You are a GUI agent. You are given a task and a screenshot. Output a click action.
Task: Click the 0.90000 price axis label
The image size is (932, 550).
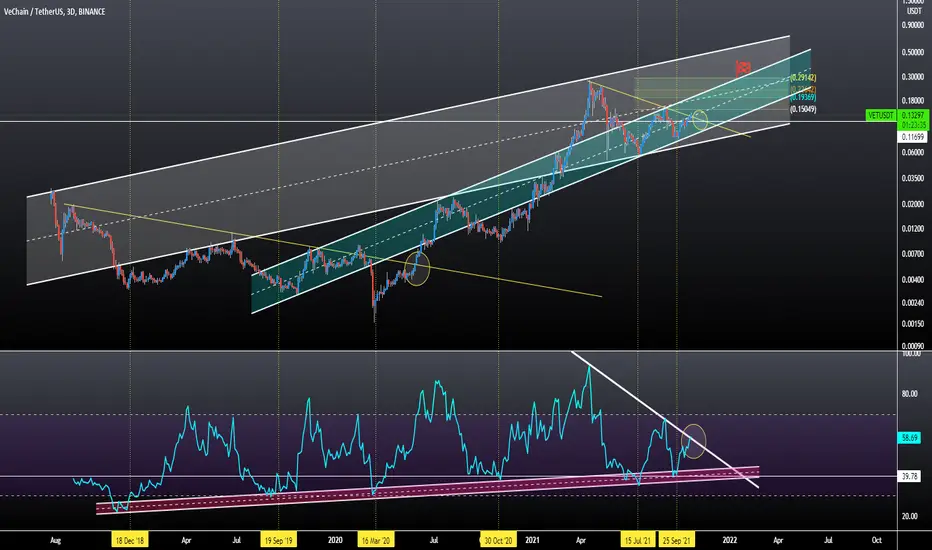pyautogui.click(x=913, y=25)
